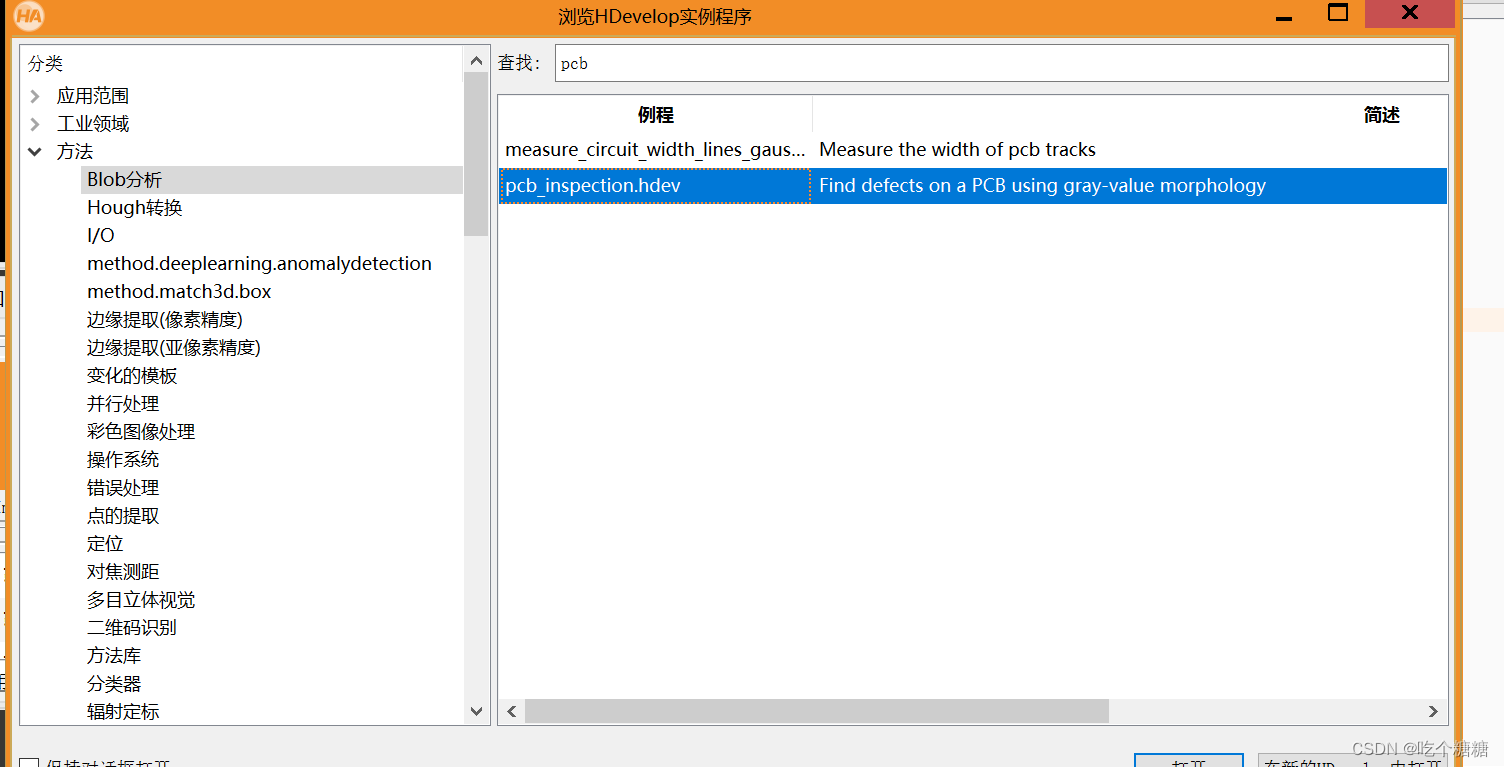1504x767 pixels.
Task: Select the 分类器 entry
Action: 114,684
